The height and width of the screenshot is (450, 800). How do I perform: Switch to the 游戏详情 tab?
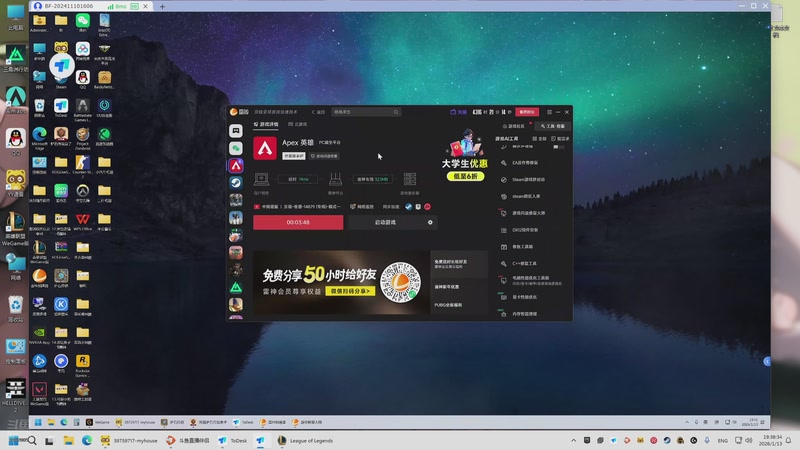coord(266,124)
